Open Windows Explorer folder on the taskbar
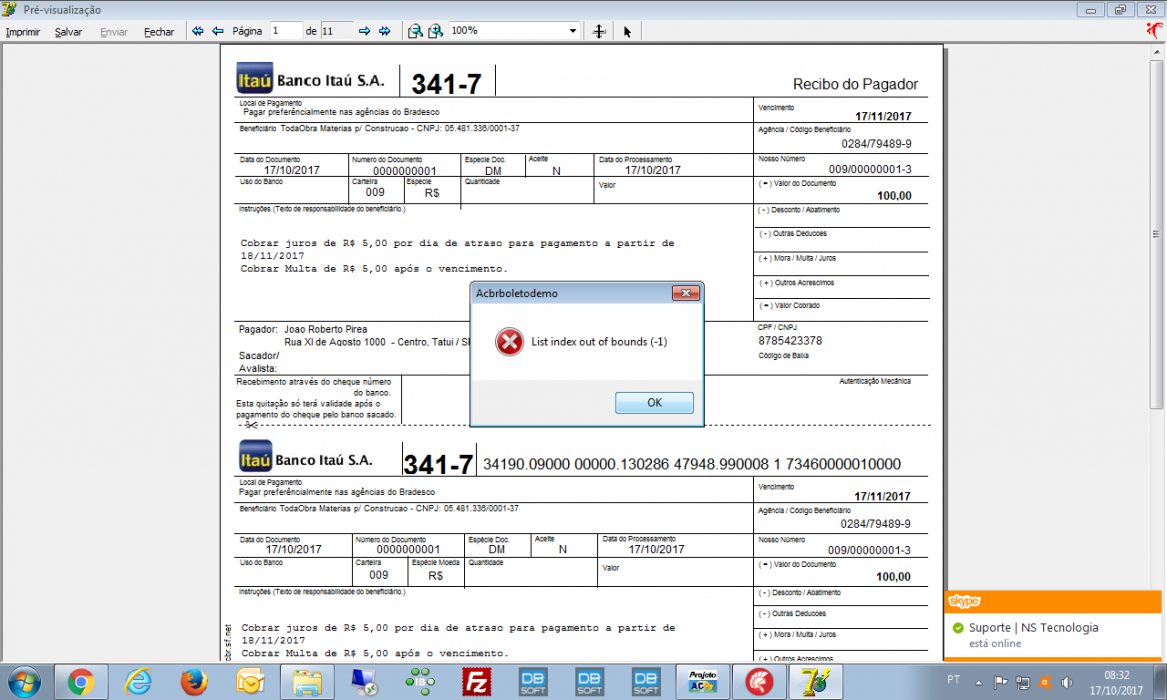Screen dimensions: 1167x700 [x=307, y=682]
